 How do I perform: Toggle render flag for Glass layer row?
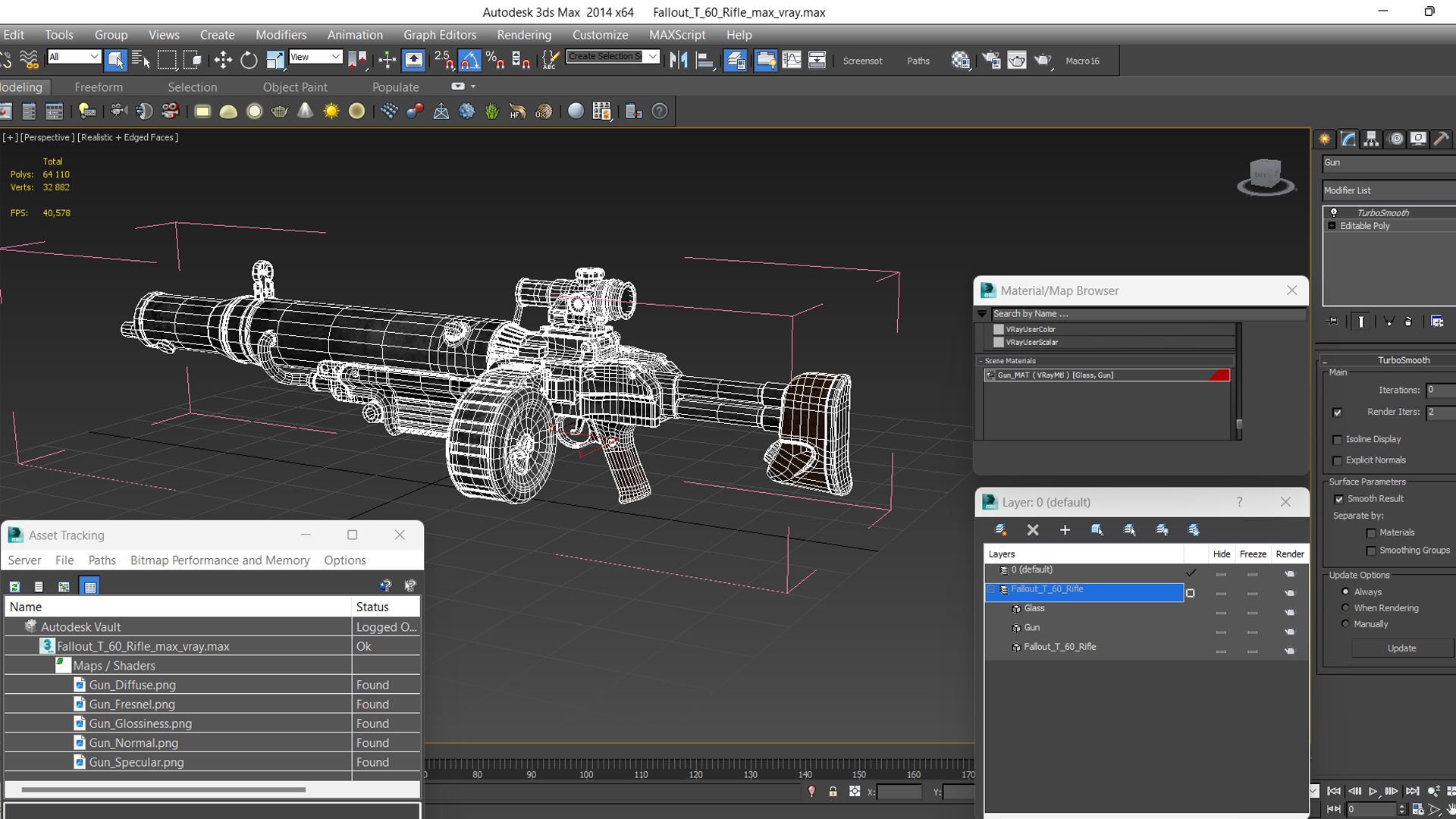click(1289, 613)
